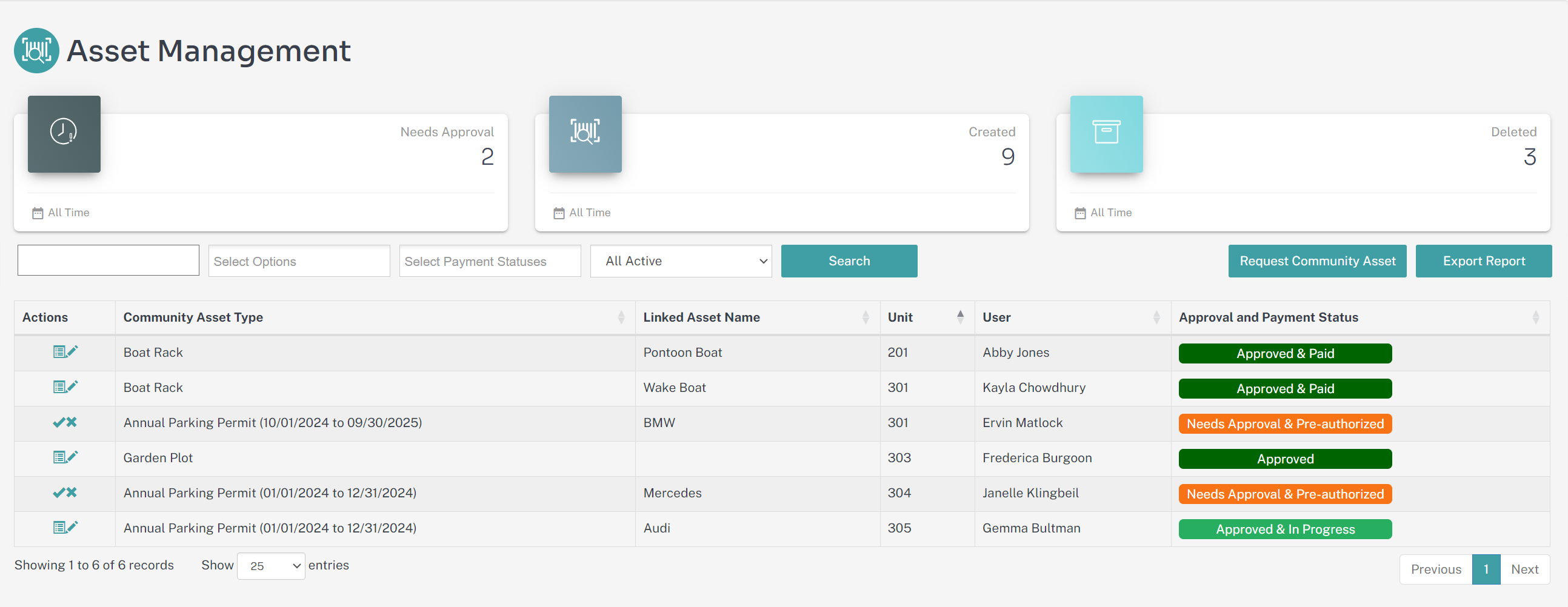Screen dimensions: 1568x607
Task: Open the Select Options multi-select field
Action: tap(299, 261)
